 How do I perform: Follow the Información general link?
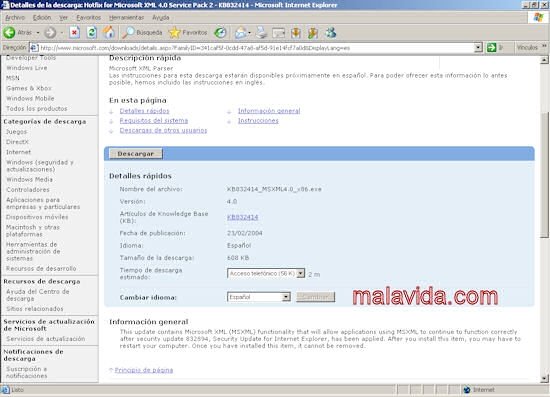coord(269,111)
